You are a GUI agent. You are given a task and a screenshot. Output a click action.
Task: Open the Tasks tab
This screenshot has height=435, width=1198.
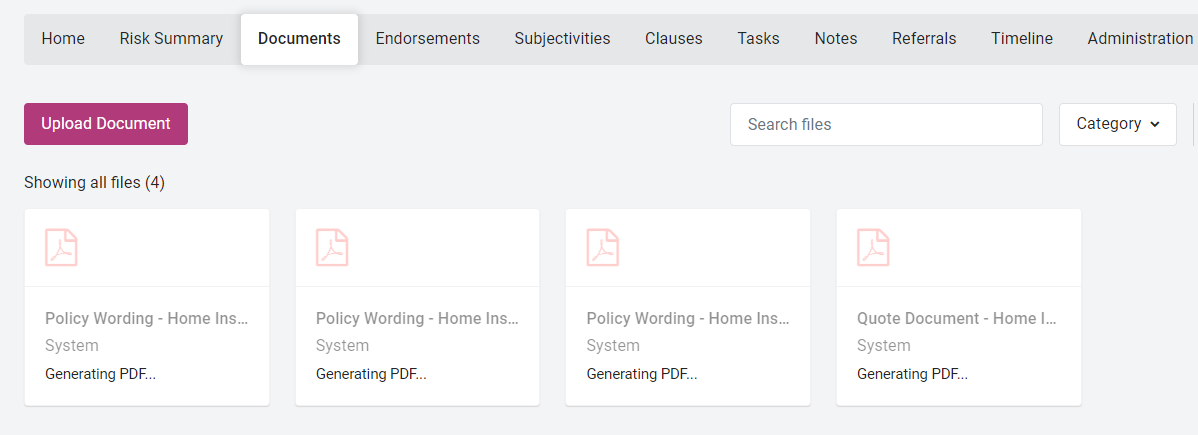point(758,39)
